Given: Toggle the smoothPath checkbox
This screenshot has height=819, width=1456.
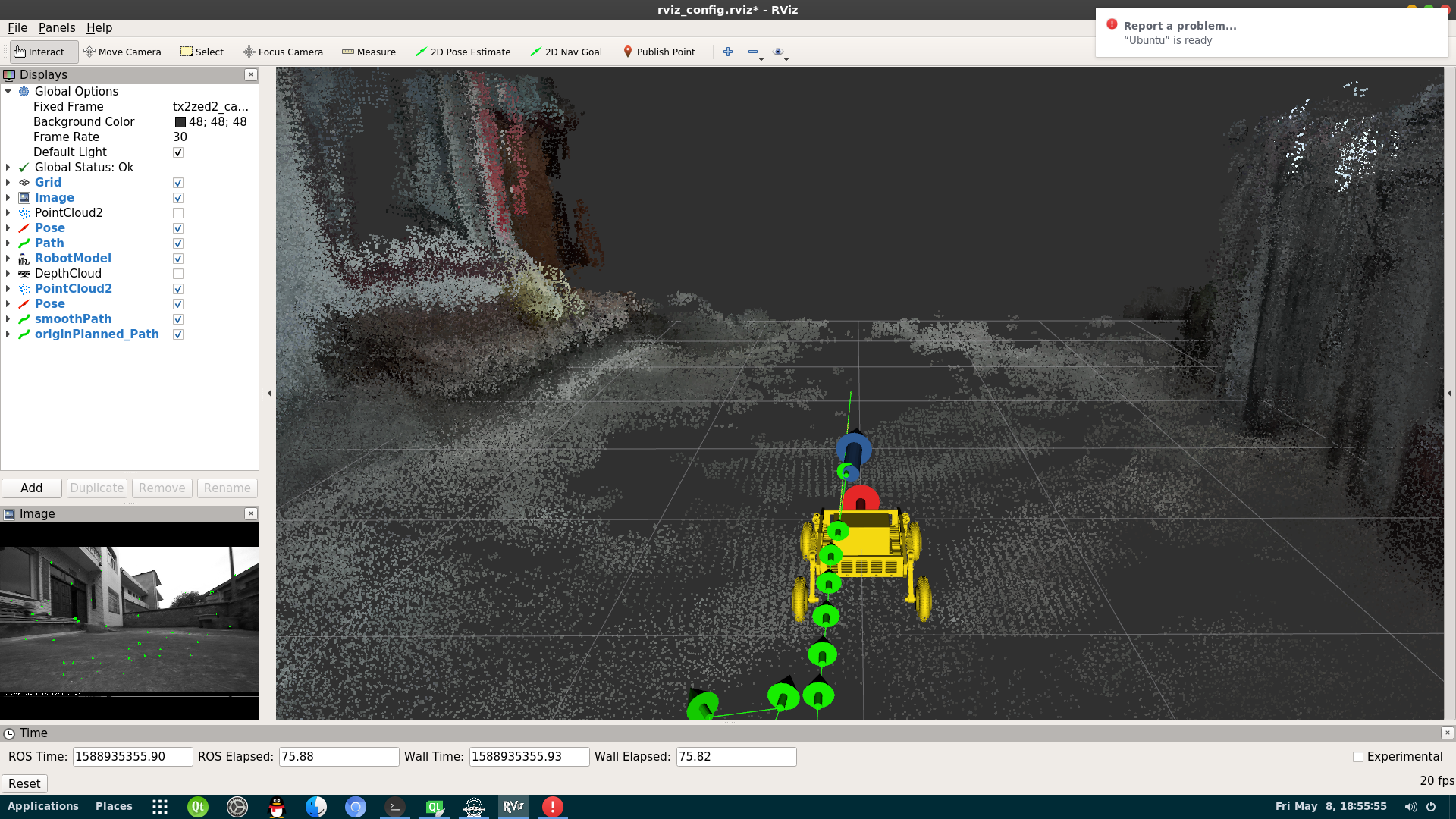Looking at the screenshot, I should click(x=178, y=319).
